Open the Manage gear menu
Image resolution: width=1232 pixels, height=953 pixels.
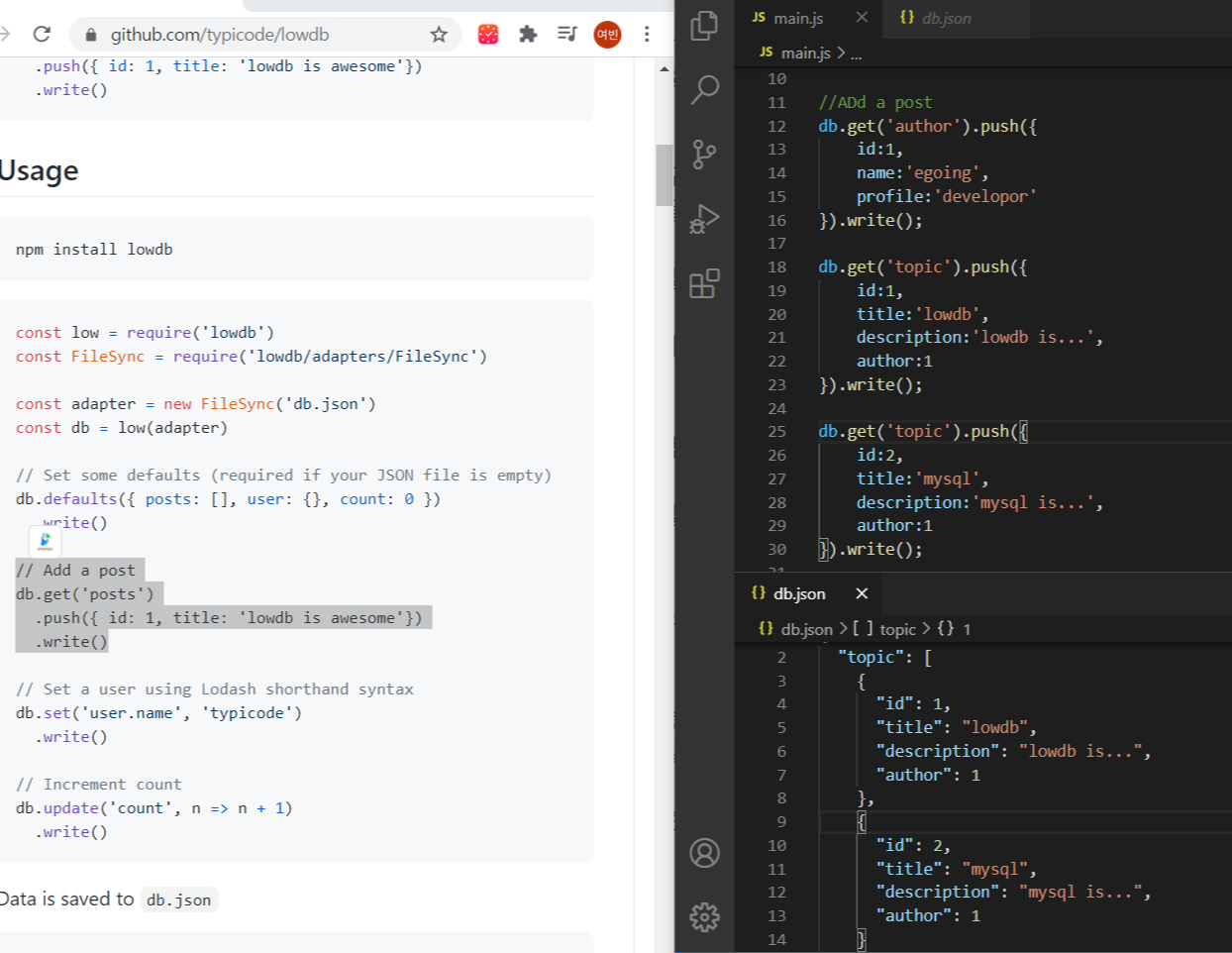[x=704, y=917]
